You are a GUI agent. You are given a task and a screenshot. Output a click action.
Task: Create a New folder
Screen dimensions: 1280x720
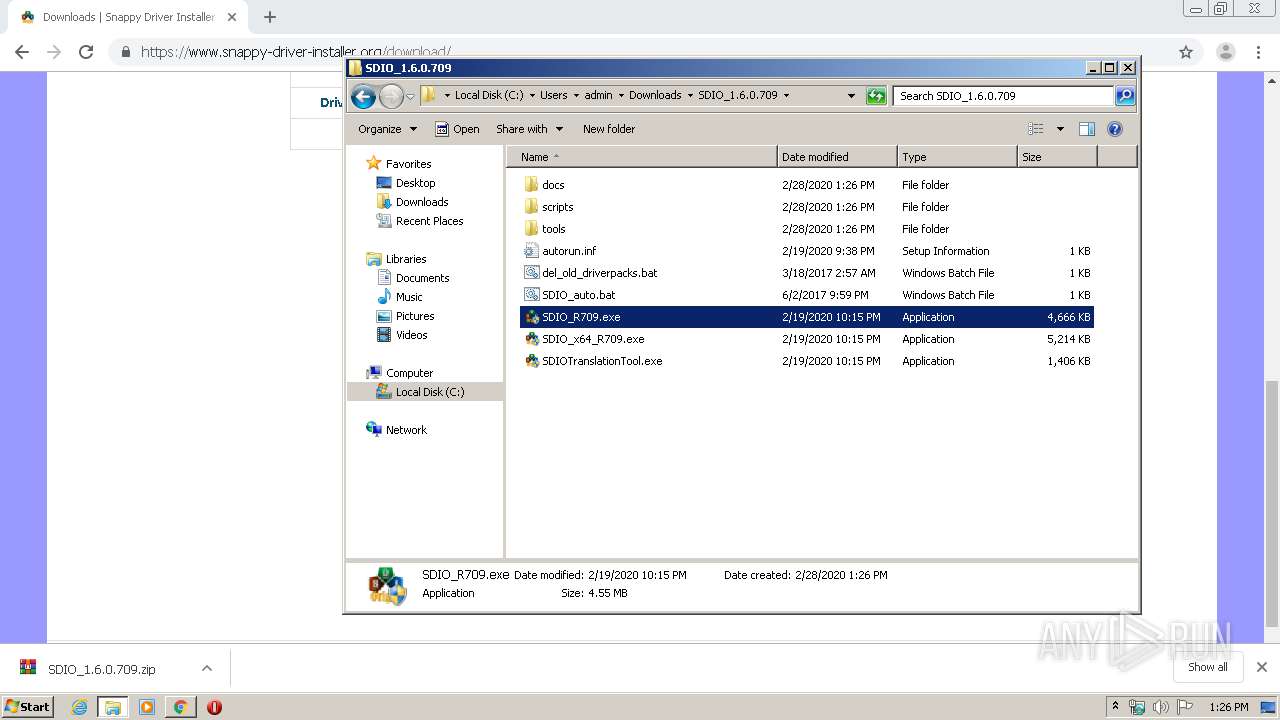pos(609,129)
